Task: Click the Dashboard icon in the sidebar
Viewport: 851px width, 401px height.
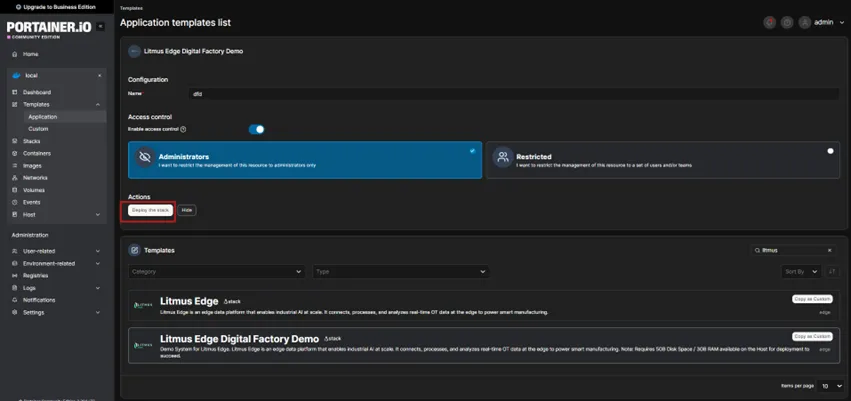Action: click(15, 92)
